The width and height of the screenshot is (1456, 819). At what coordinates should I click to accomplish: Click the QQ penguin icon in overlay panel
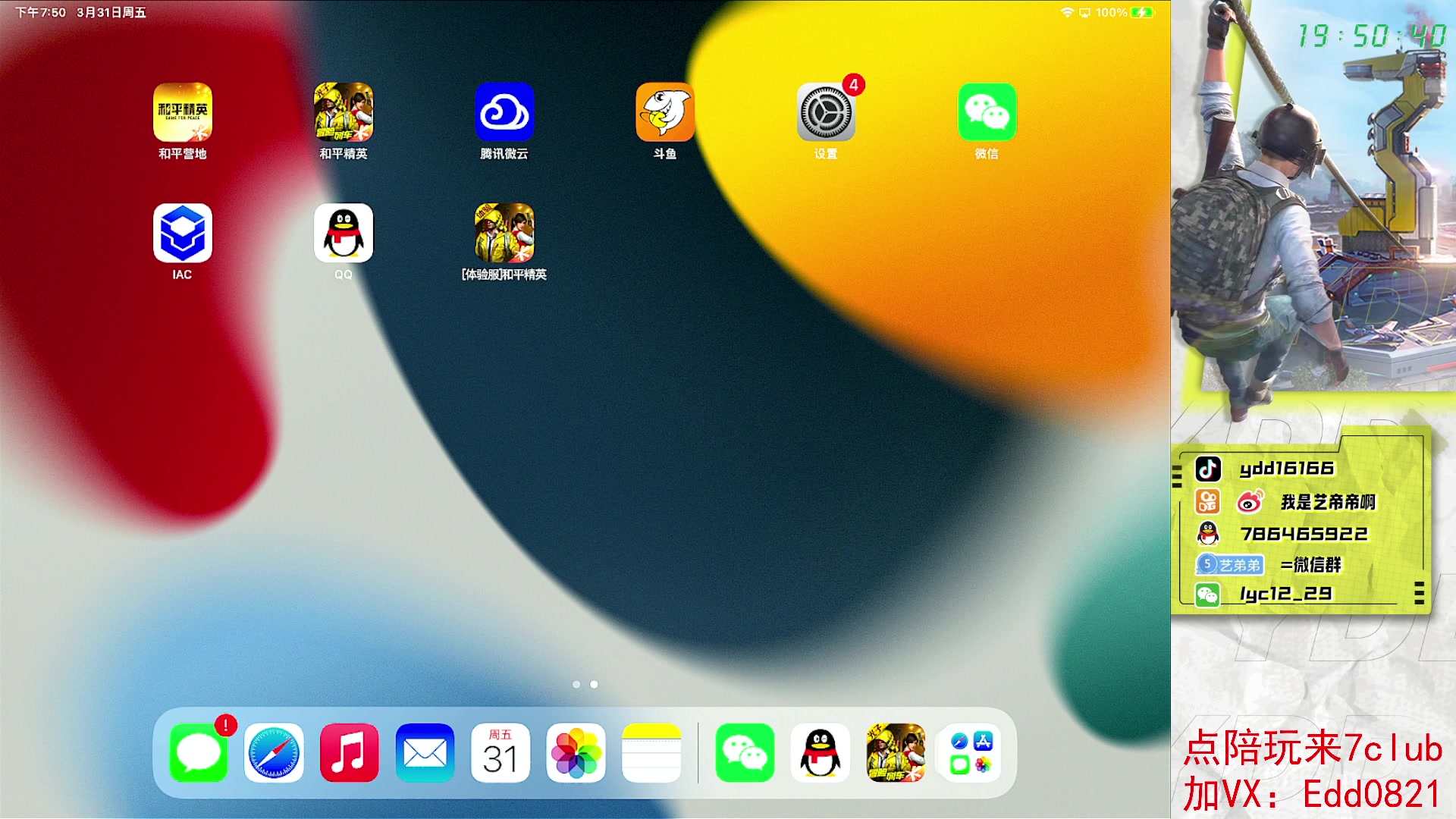(1208, 534)
